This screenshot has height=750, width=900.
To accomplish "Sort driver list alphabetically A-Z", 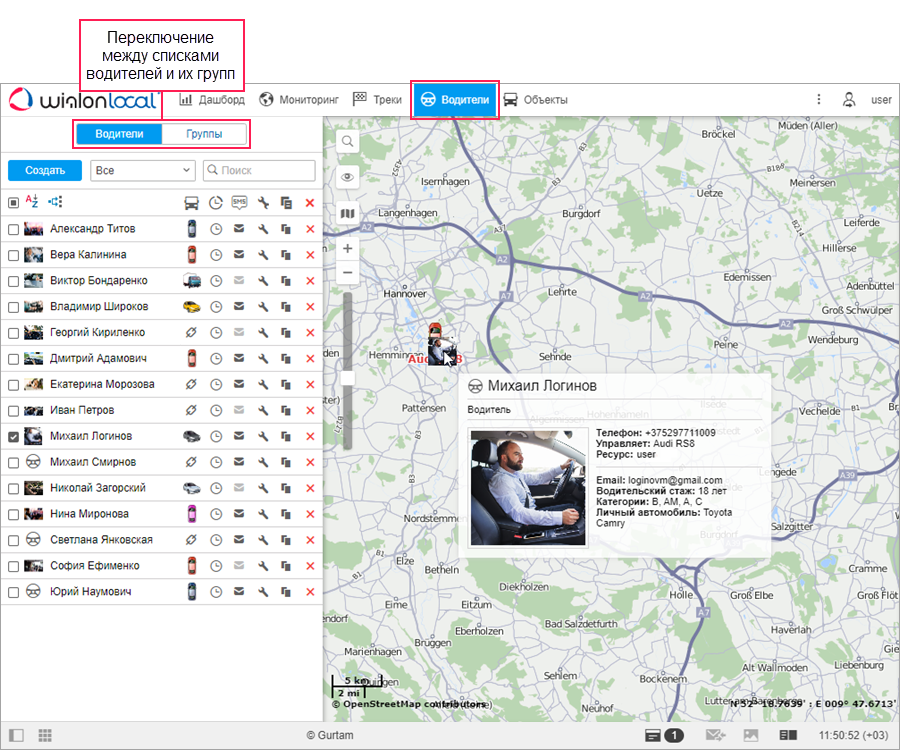I will click(x=32, y=202).
